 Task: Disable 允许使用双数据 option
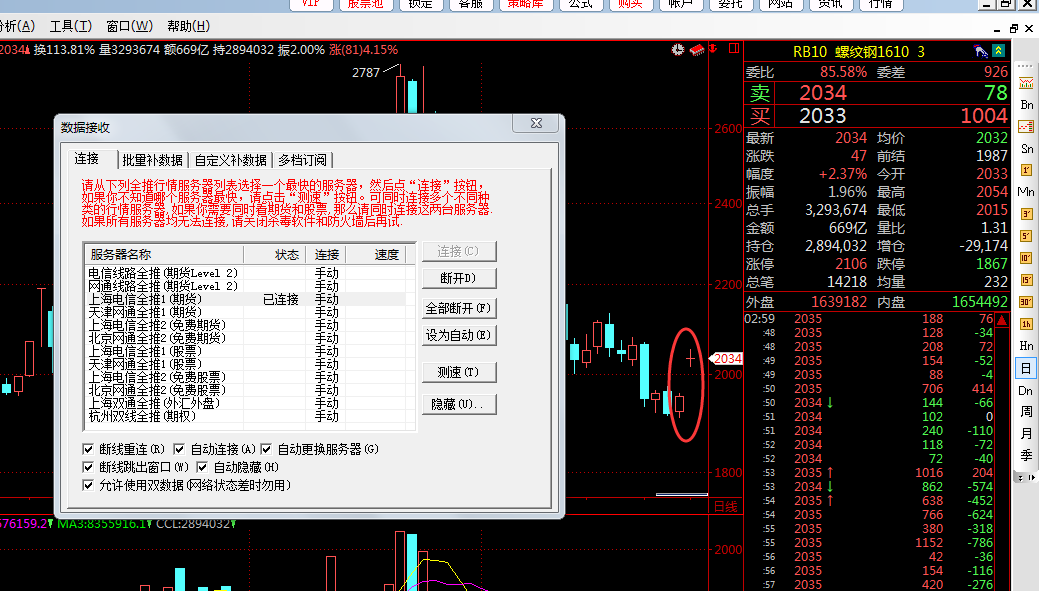90,485
